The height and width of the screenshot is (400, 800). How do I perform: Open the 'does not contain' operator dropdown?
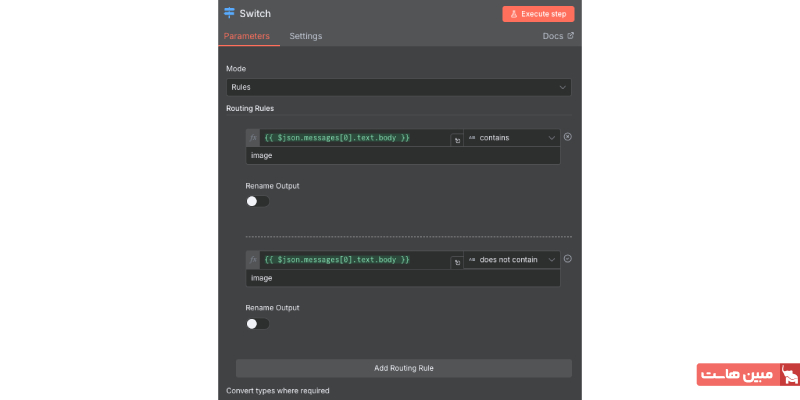click(511, 259)
